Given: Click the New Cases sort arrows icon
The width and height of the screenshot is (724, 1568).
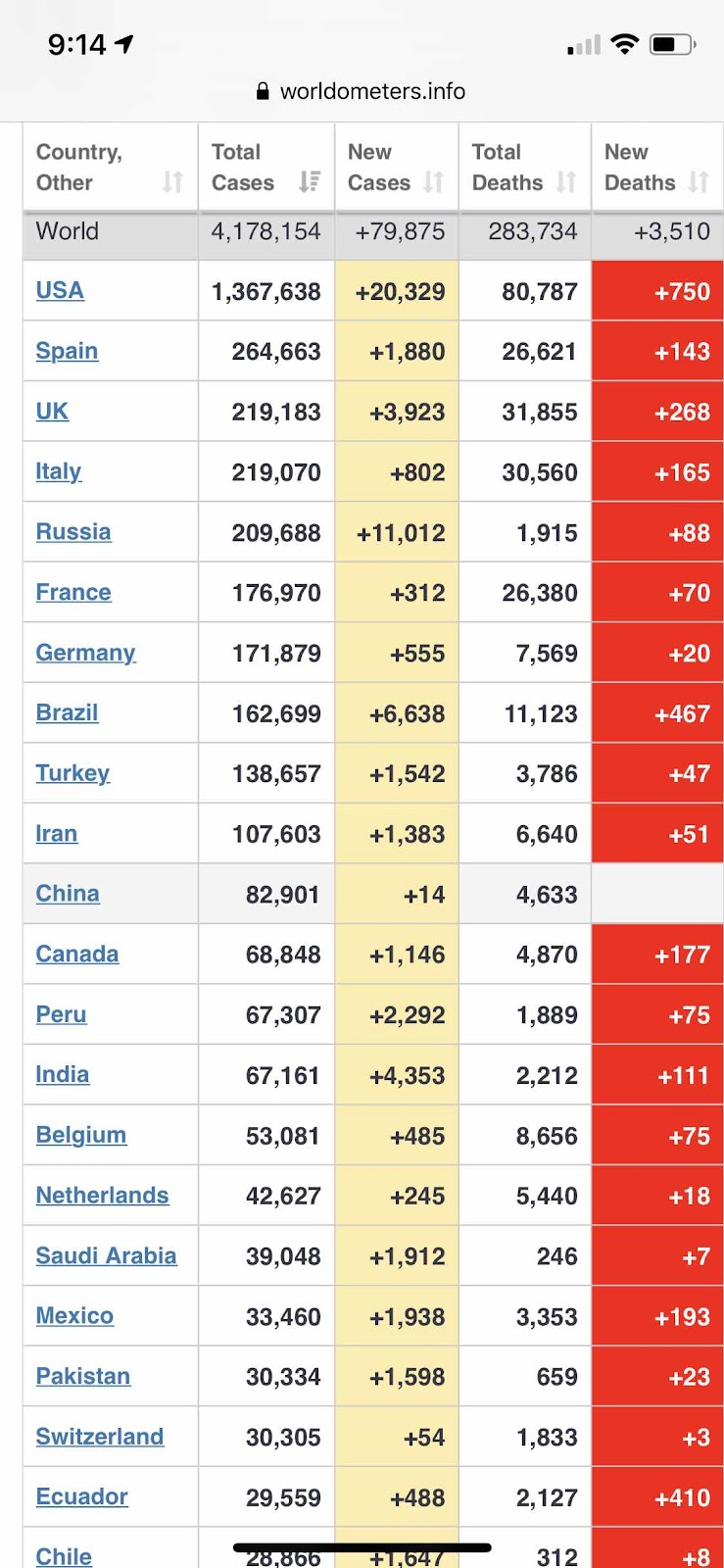Looking at the screenshot, I should (434, 181).
